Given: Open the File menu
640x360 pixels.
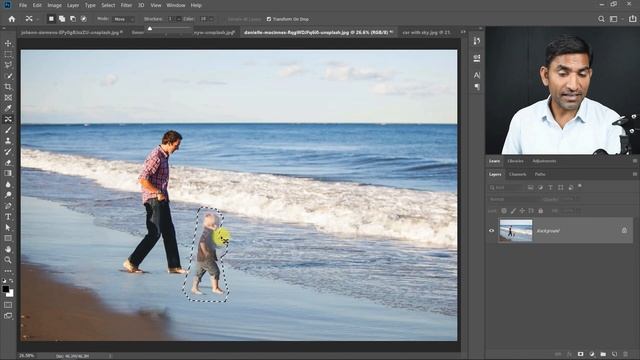Looking at the screenshot, I should [x=23, y=5].
